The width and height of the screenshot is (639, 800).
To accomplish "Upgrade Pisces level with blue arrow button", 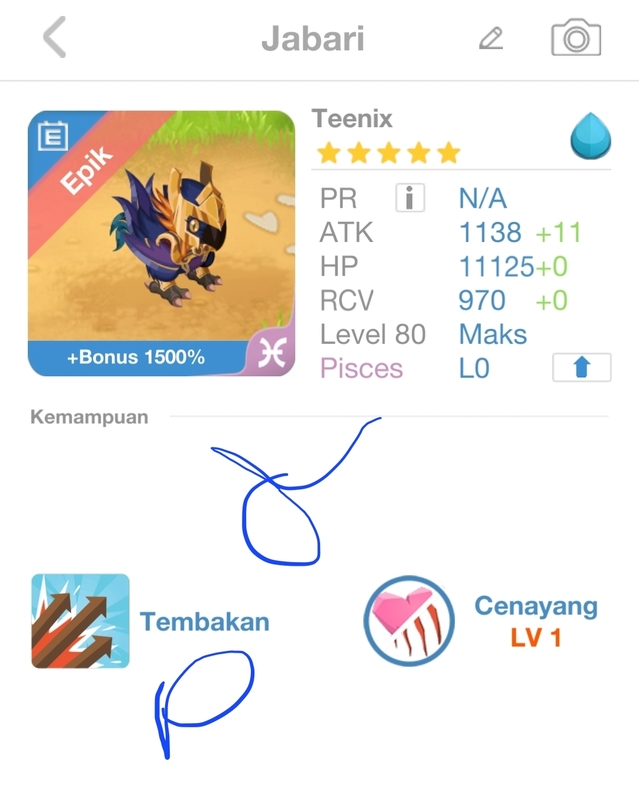I will 581,367.
